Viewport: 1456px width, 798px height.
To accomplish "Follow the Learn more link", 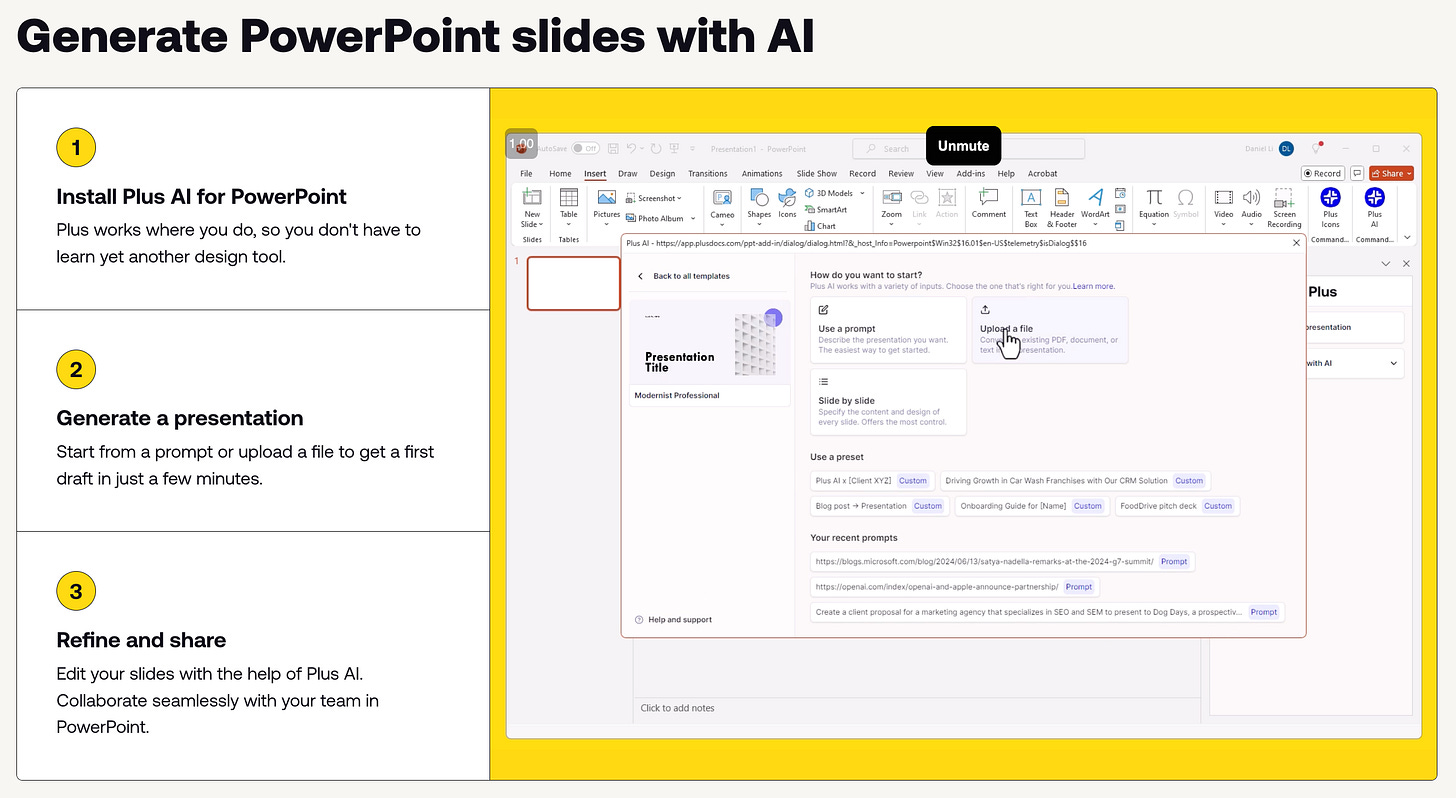I will 1093,286.
